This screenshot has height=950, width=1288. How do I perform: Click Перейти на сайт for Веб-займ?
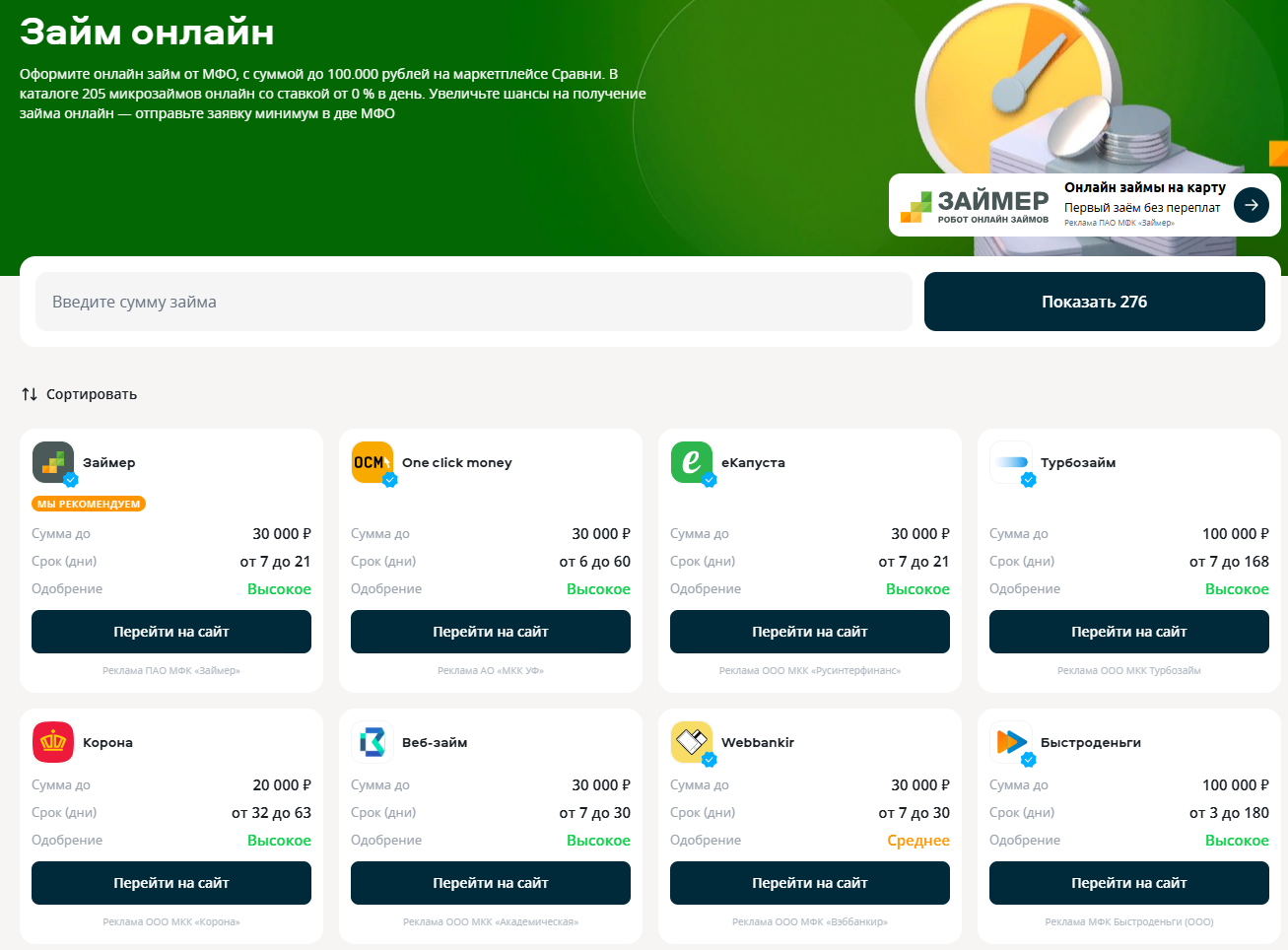pos(491,883)
